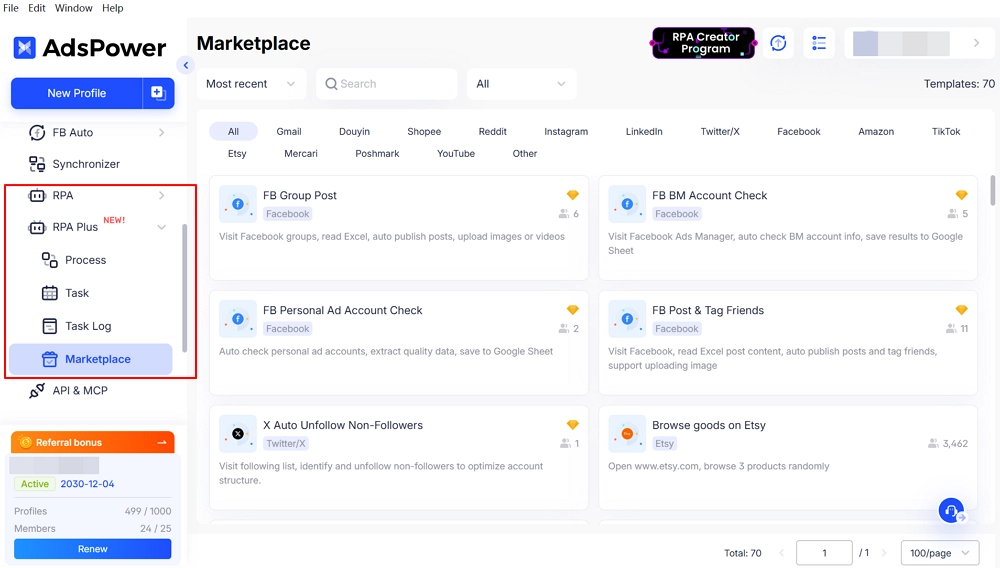Image resolution: width=1000 pixels, height=568 pixels.
Task: Click the Referral bonus banner
Action: click(92, 442)
